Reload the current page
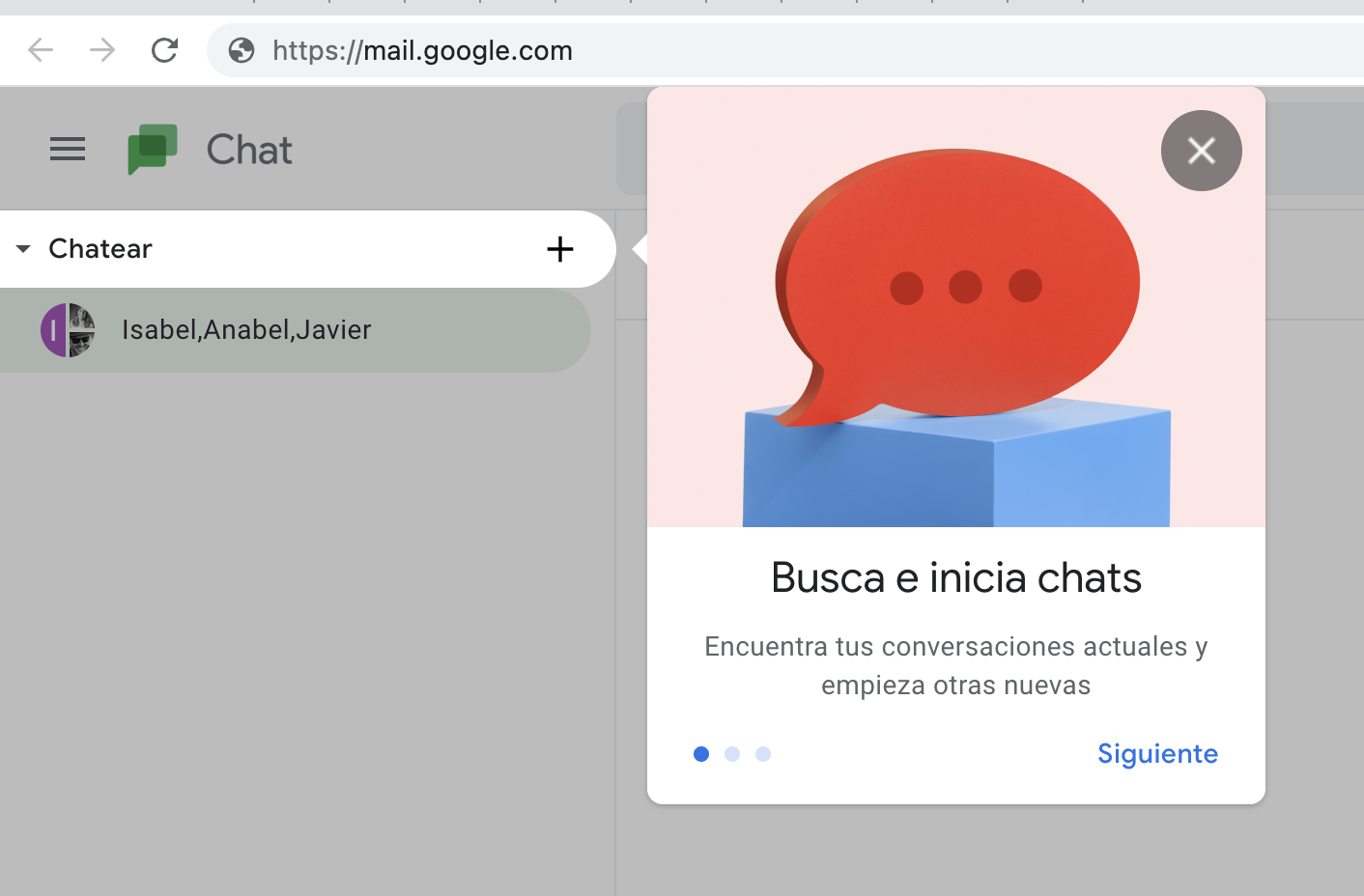 [x=164, y=50]
